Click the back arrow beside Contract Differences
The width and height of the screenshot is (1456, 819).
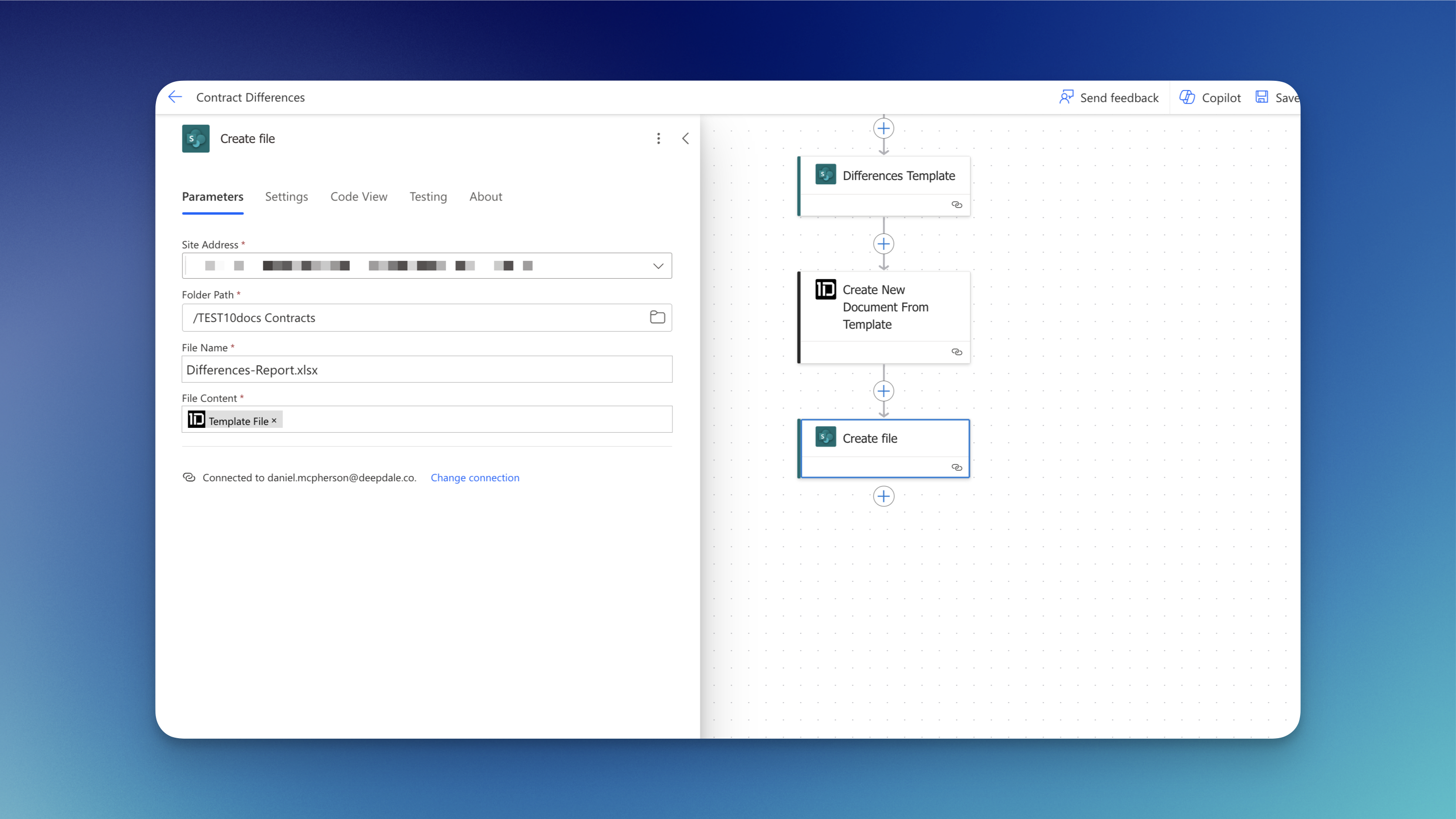(x=175, y=97)
